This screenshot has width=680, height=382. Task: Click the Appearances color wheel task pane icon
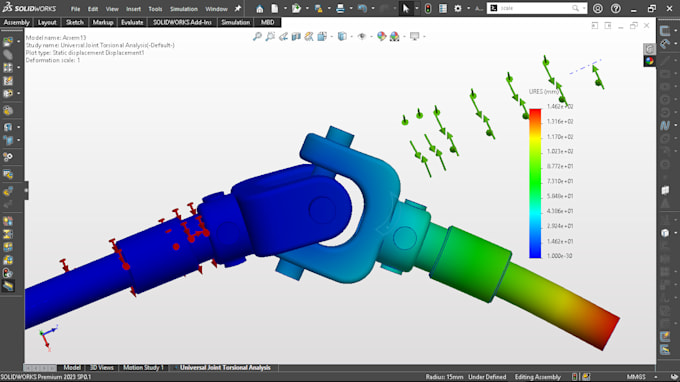649,61
